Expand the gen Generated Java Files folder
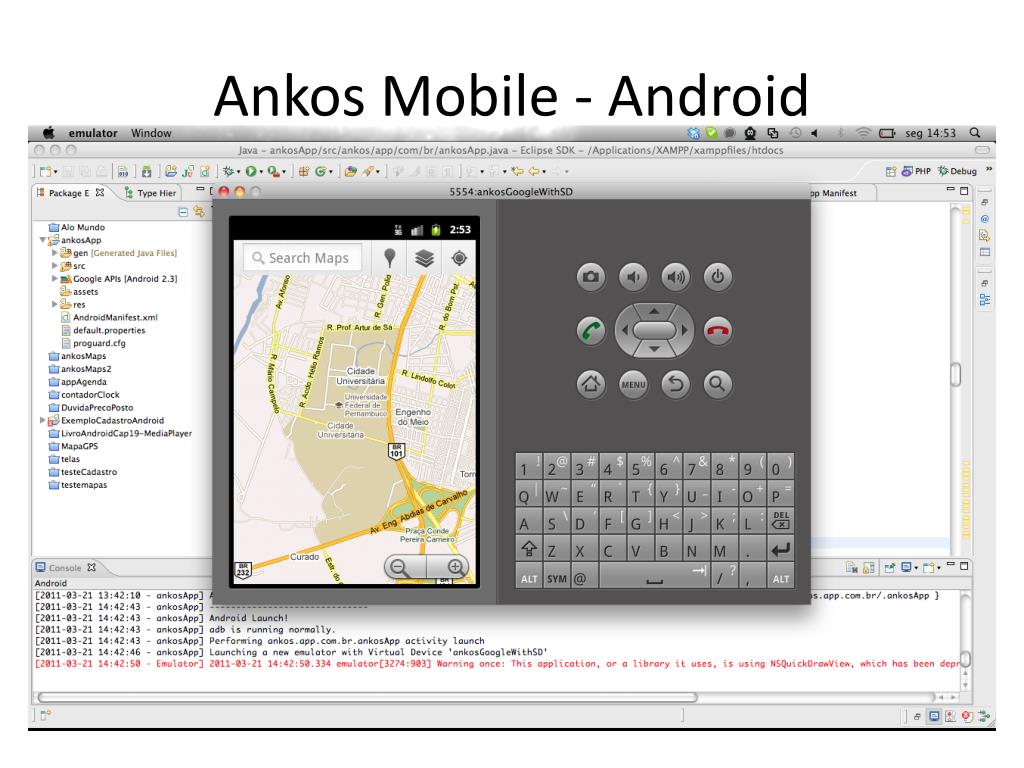Viewport: 1024px width, 768px height. (x=54, y=253)
